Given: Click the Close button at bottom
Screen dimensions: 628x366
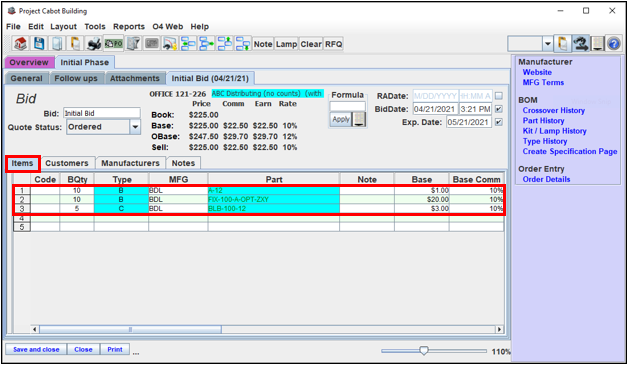Looking at the screenshot, I should [x=83, y=350].
